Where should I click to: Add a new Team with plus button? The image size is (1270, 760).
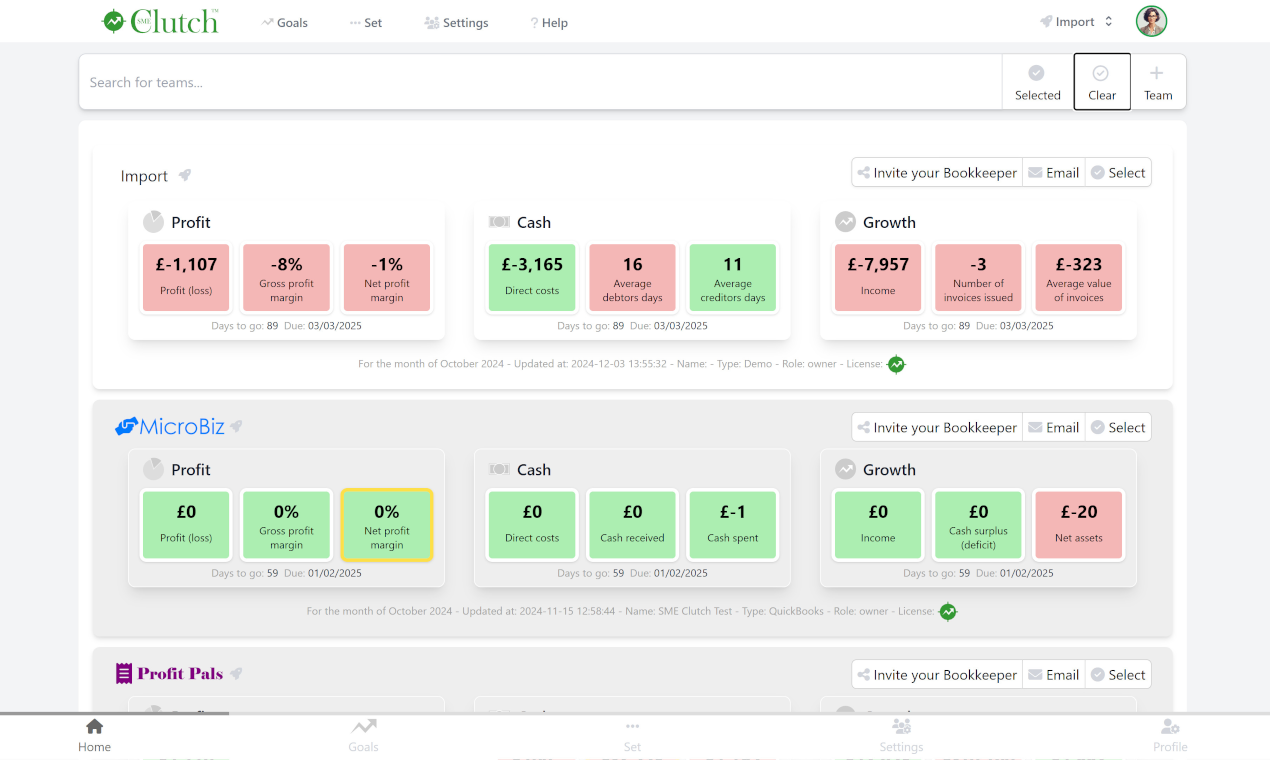coord(1158,82)
